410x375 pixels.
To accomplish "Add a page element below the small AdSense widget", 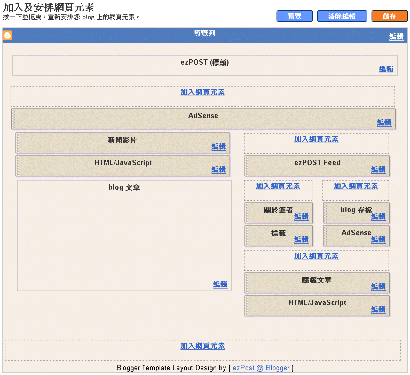I will point(316,256).
